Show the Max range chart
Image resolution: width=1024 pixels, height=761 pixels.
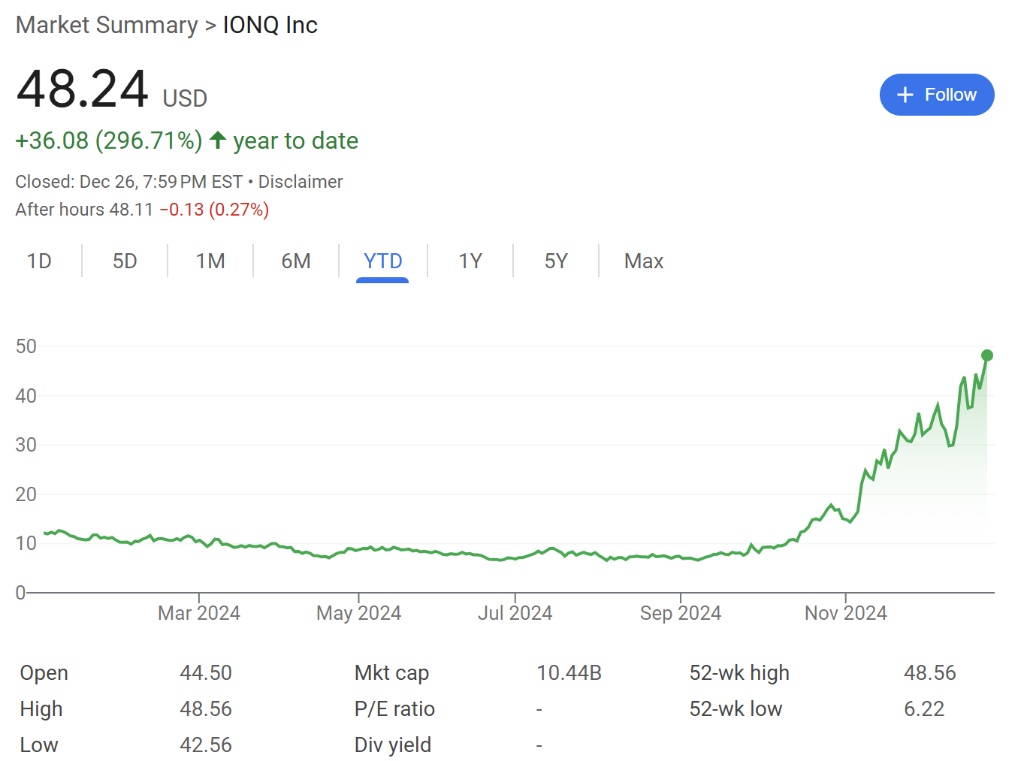(643, 261)
